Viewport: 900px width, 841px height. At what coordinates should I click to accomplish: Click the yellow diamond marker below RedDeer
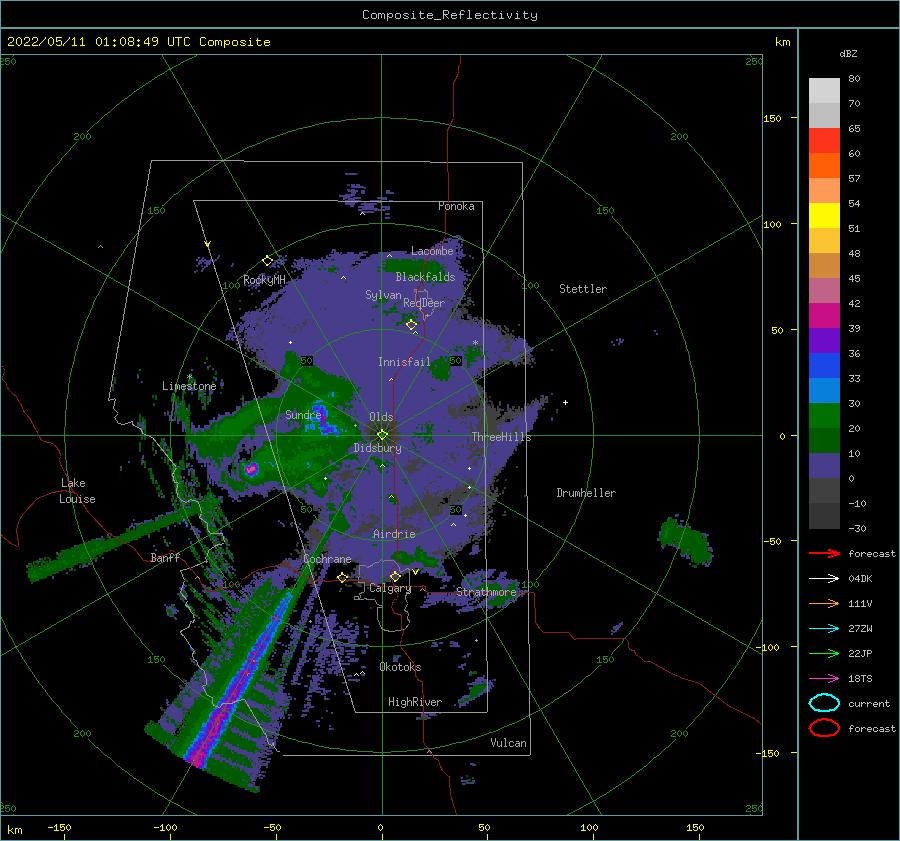pos(412,325)
